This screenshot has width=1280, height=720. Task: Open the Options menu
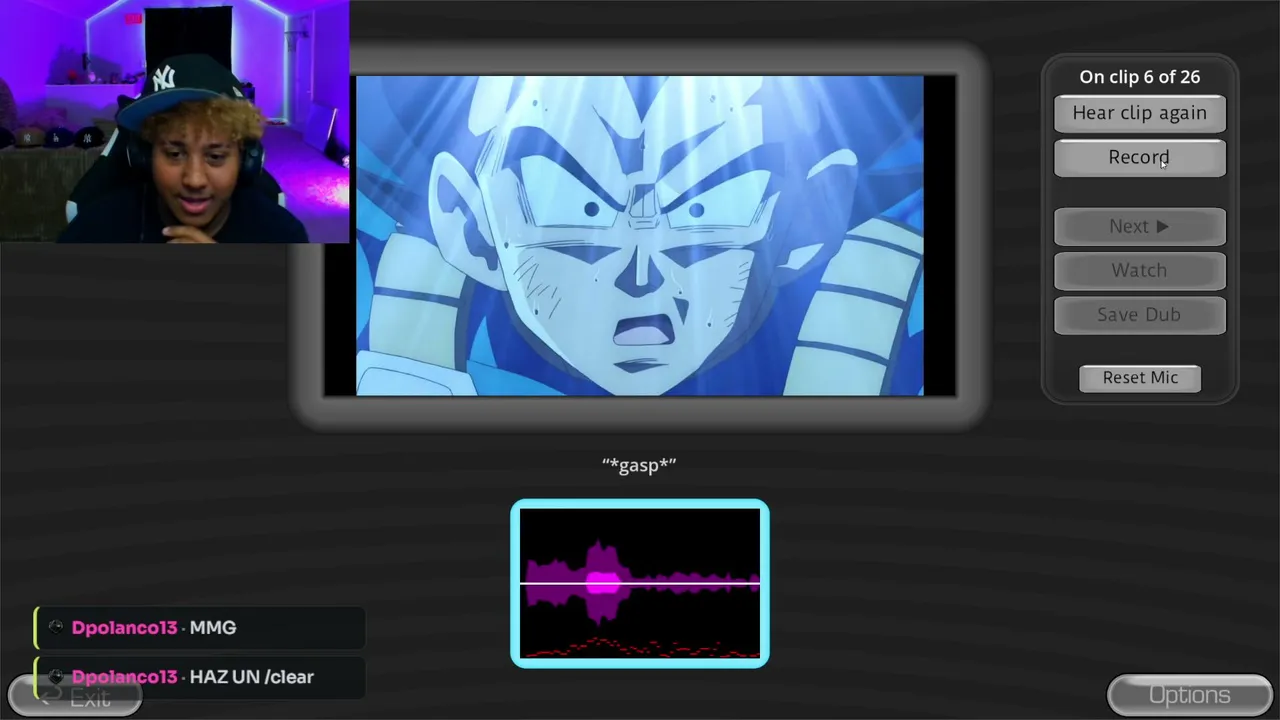1189,695
